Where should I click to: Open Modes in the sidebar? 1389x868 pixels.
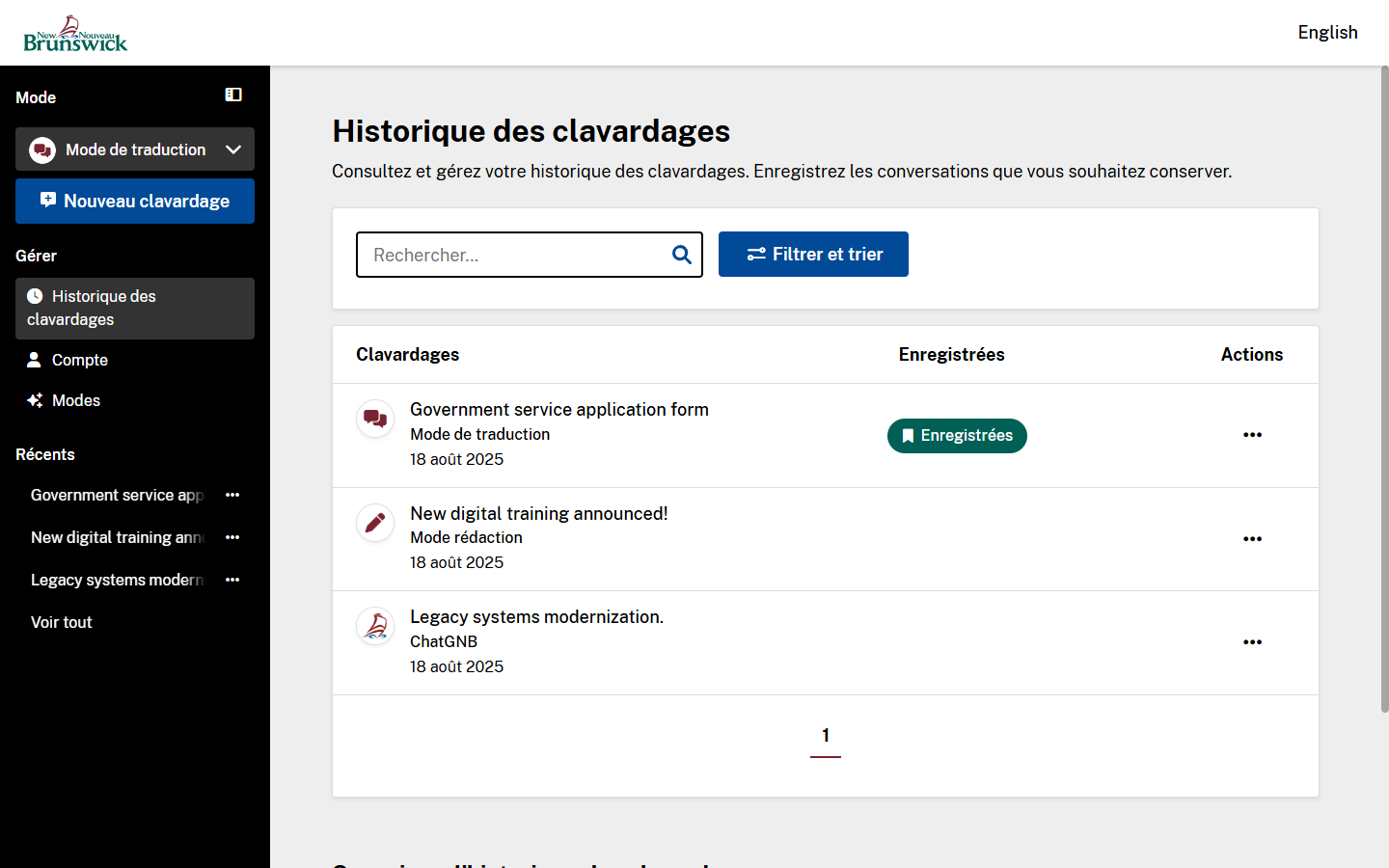[x=75, y=400]
